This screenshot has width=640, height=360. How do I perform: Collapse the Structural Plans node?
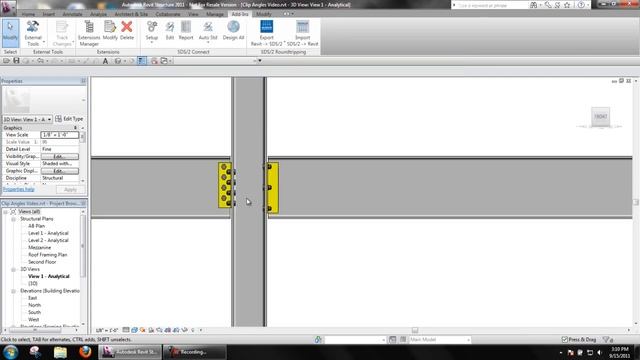(13, 219)
